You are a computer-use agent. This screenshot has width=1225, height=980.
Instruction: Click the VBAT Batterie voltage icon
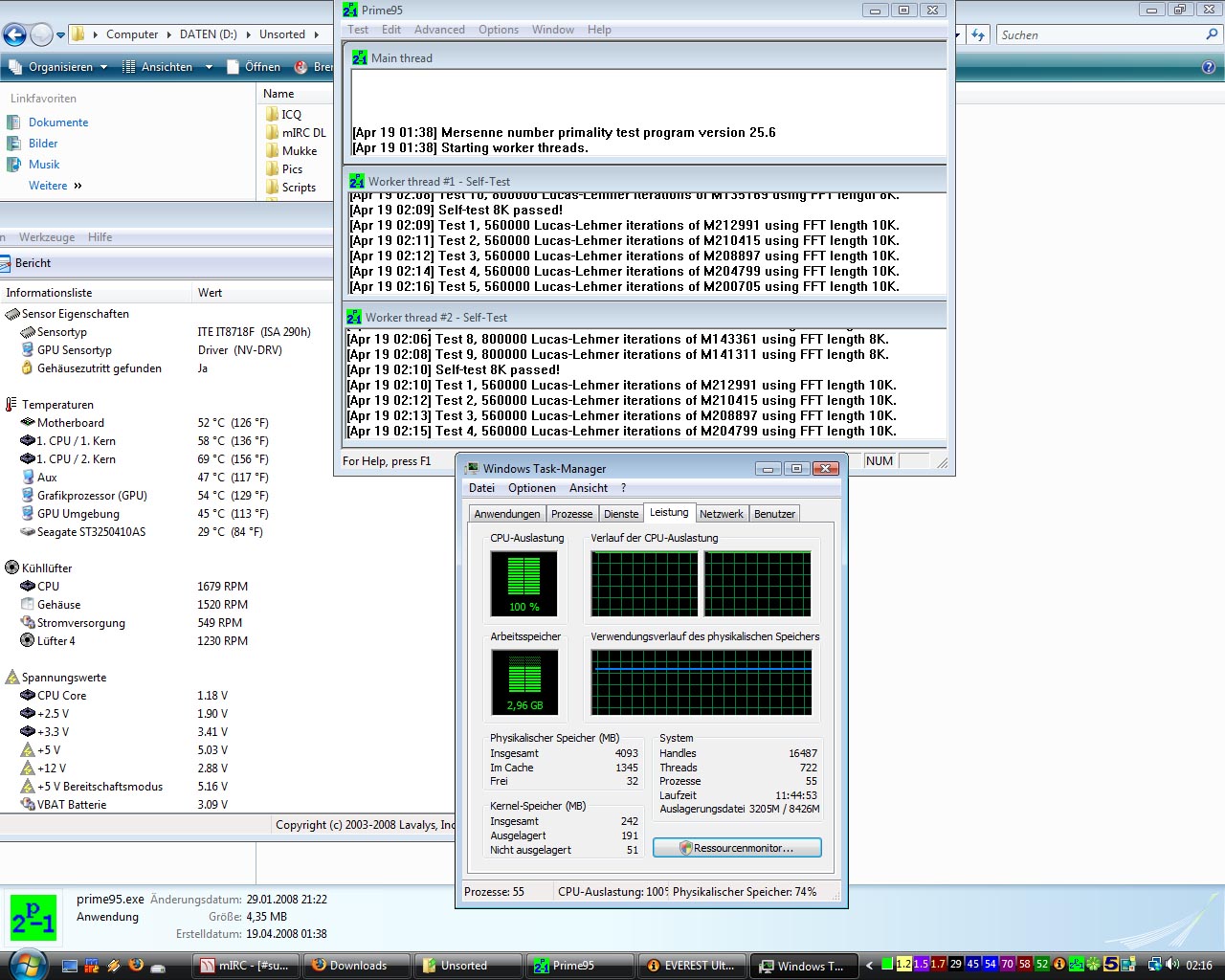tap(28, 804)
